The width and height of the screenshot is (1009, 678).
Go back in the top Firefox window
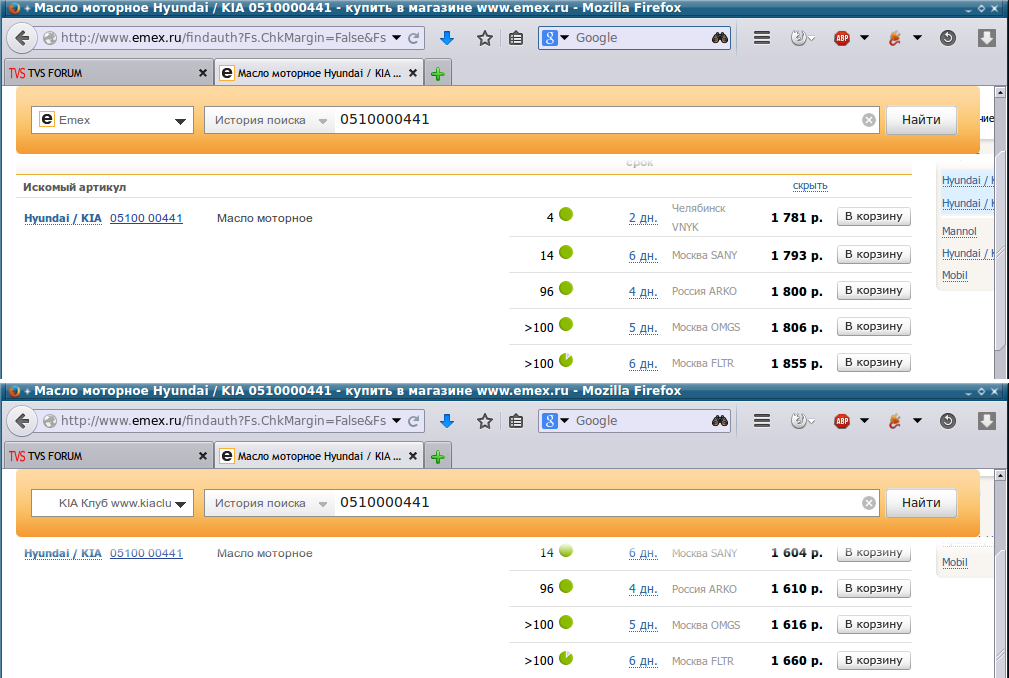pyautogui.click(x=21, y=38)
